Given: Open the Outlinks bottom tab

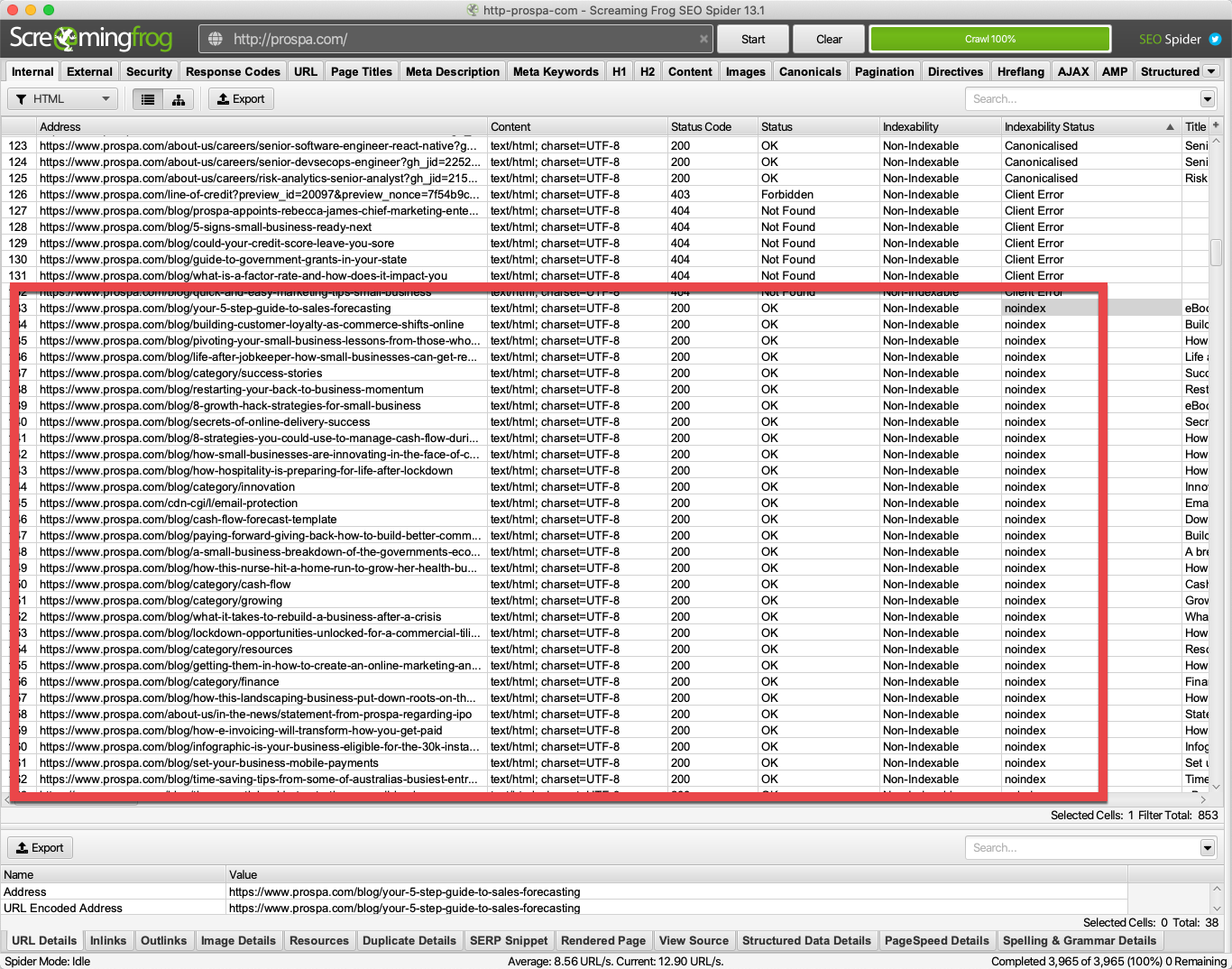Looking at the screenshot, I should click(x=163, y=940).
